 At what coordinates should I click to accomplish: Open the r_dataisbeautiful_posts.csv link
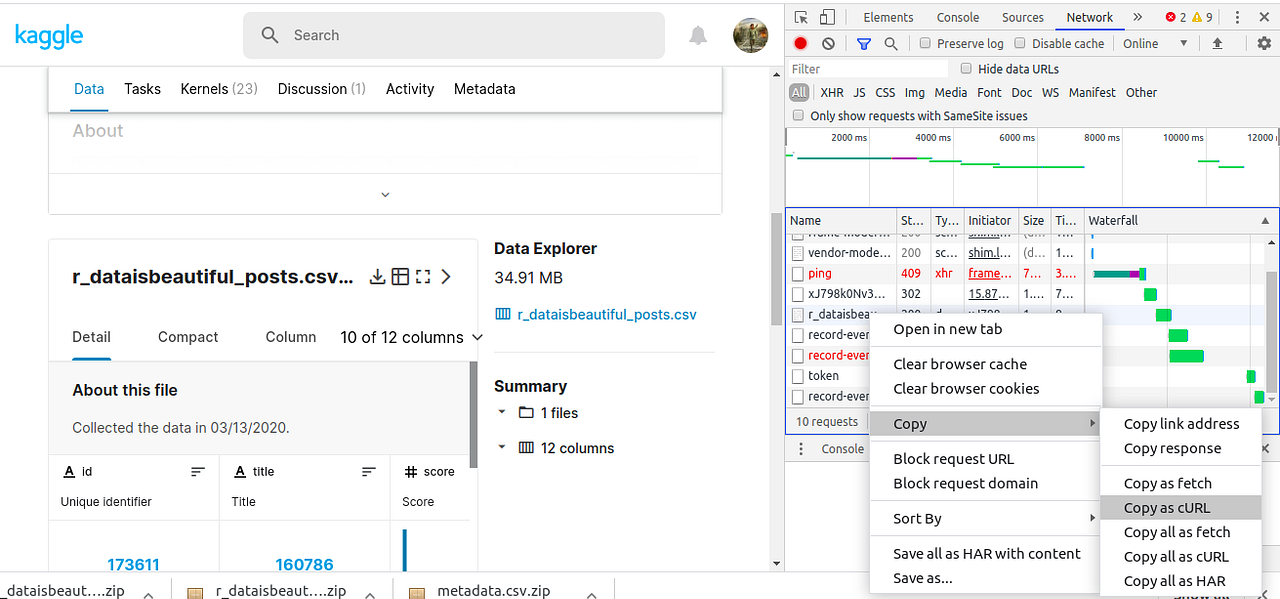[x=605, y=313]
